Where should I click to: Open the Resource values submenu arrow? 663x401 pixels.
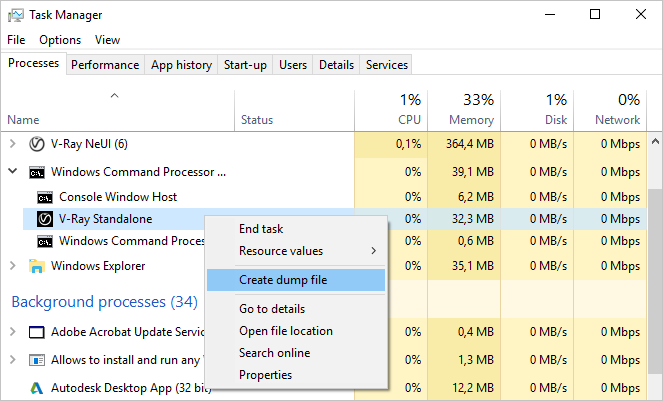[x=373, y=251]
